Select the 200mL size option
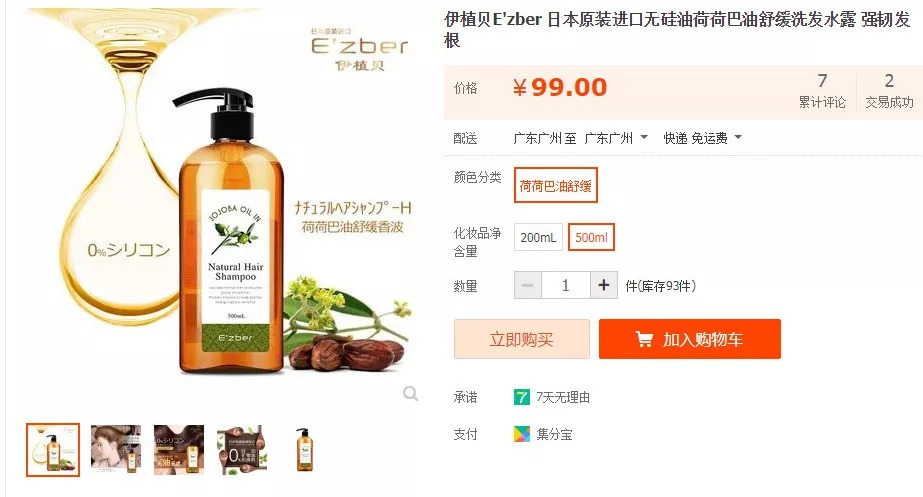The width and height of the screenshot is (923, 497). (538, 237)
